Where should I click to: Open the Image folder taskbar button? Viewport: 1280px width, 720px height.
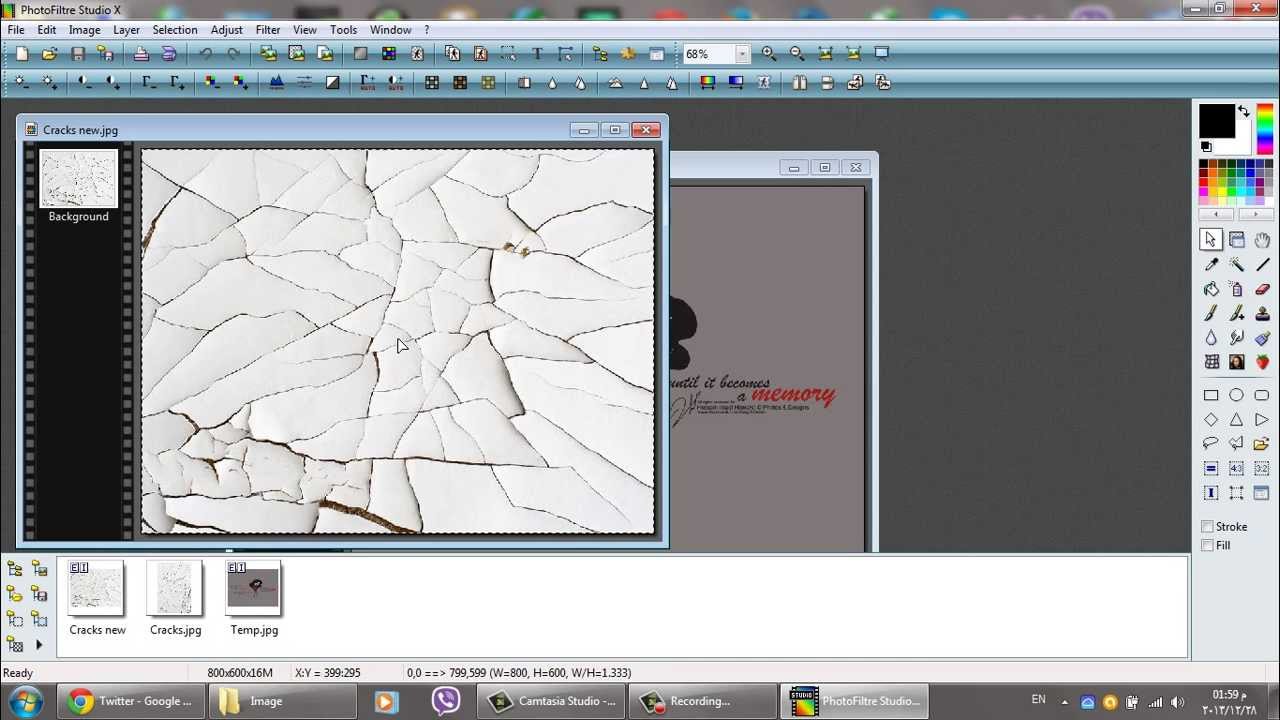click(282, 701)
